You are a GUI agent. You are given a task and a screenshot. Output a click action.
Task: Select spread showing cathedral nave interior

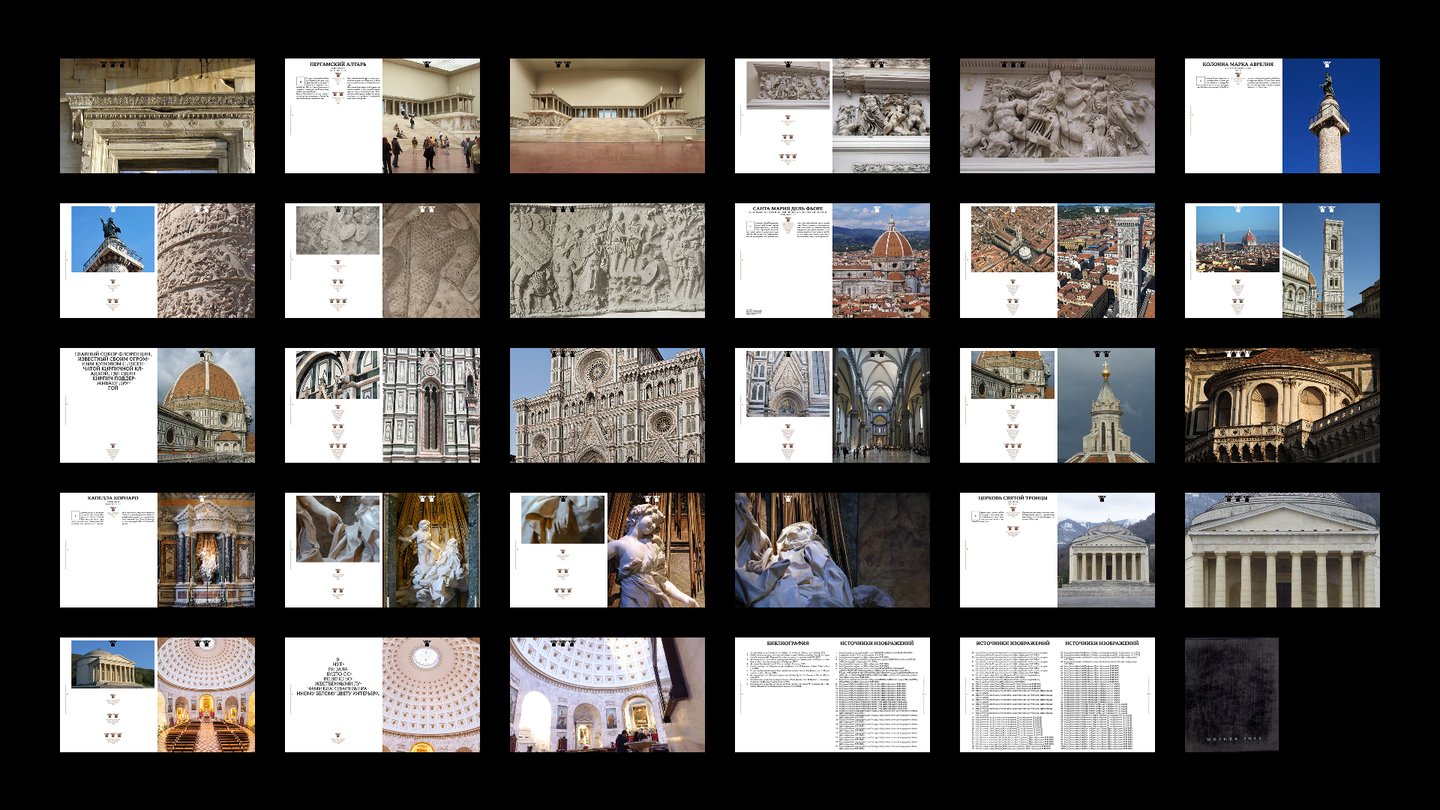[832, 405]
